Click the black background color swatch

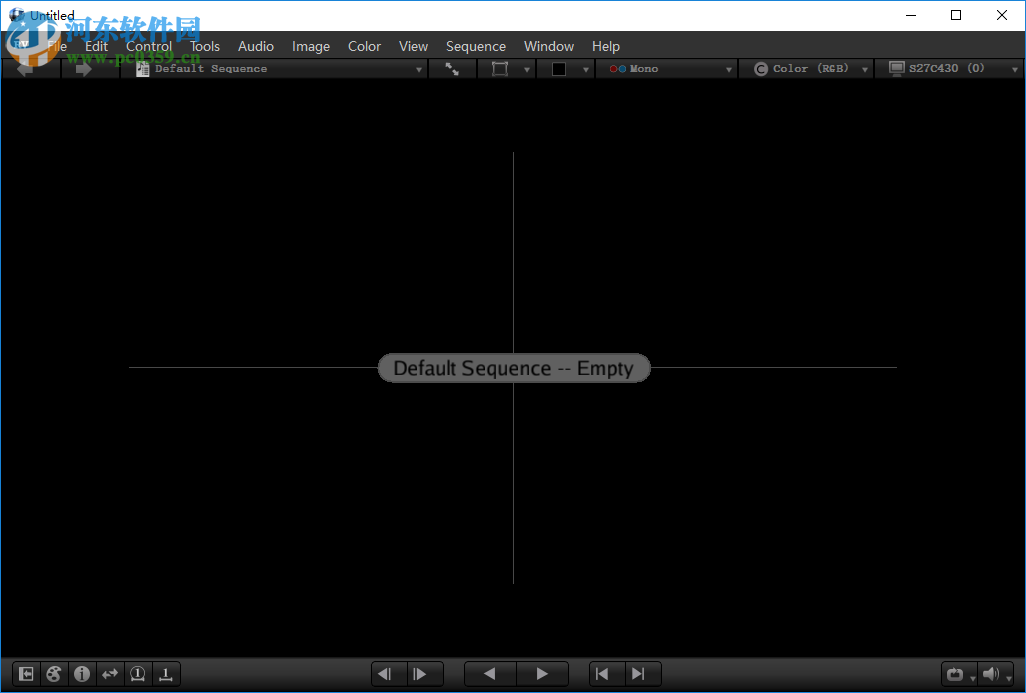(x=559, y=69)
